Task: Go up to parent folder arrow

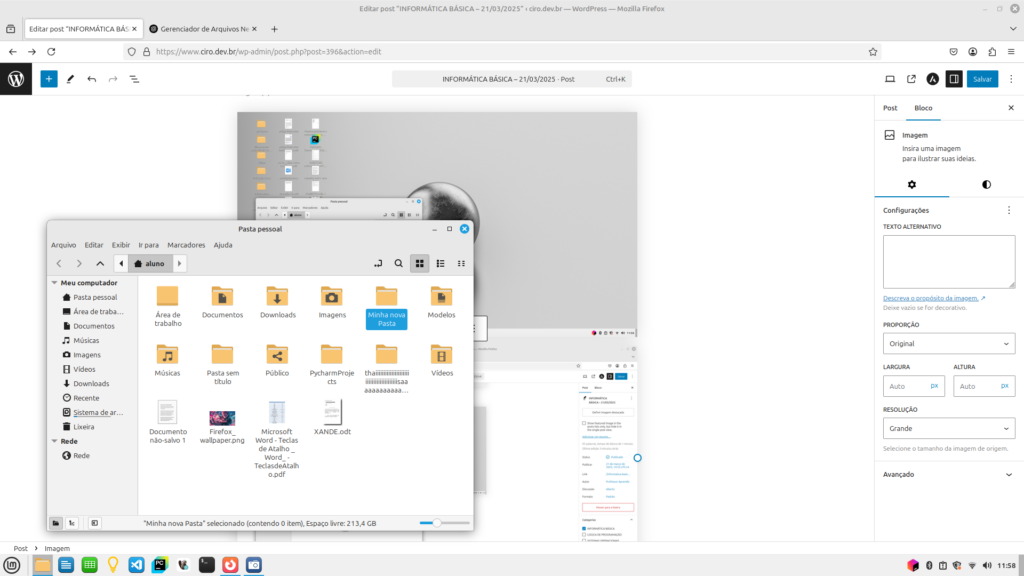Action: 100,263
